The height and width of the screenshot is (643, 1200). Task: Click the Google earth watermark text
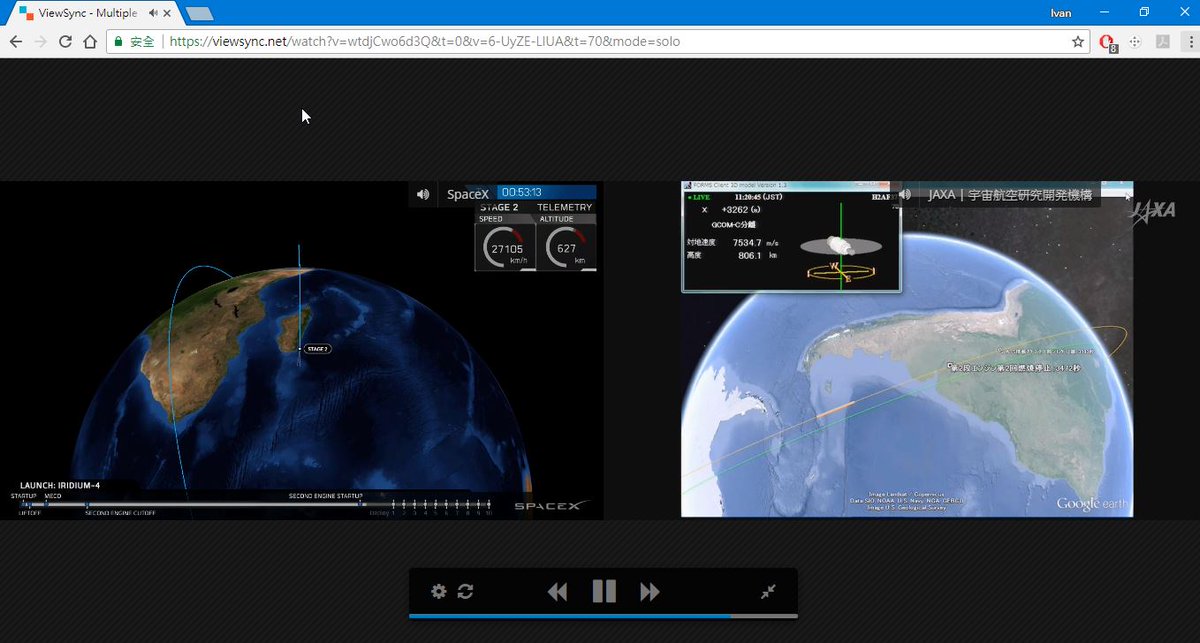point(1092,503)
